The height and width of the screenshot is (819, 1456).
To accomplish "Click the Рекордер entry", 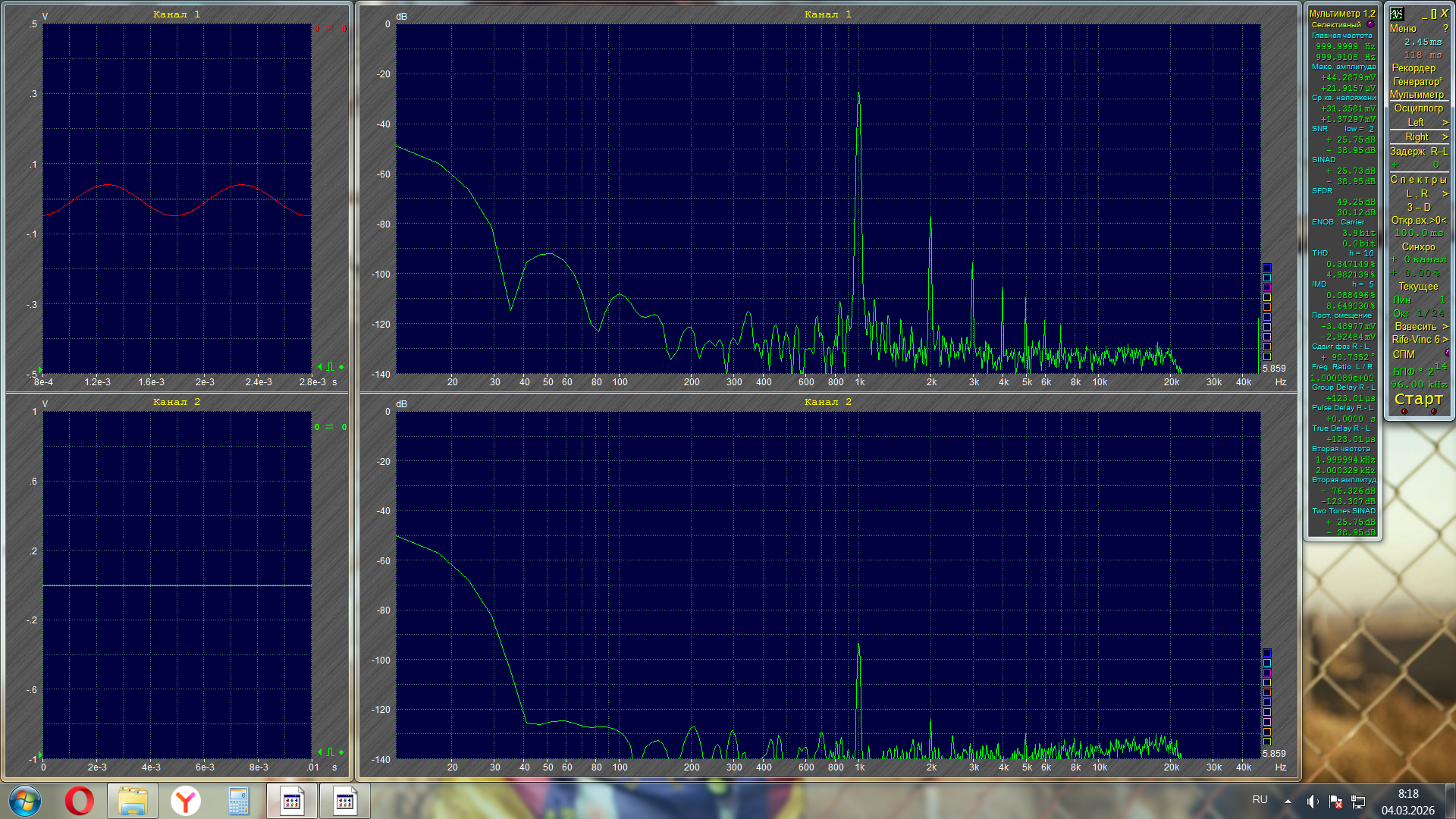I will pyautogui.click(x=1414, y=67).
